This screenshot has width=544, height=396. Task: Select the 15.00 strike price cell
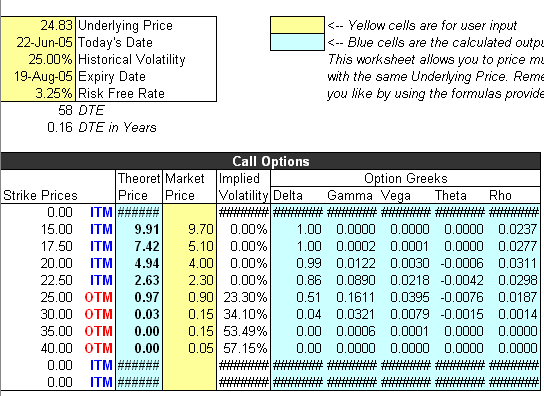tap(56, 229)
